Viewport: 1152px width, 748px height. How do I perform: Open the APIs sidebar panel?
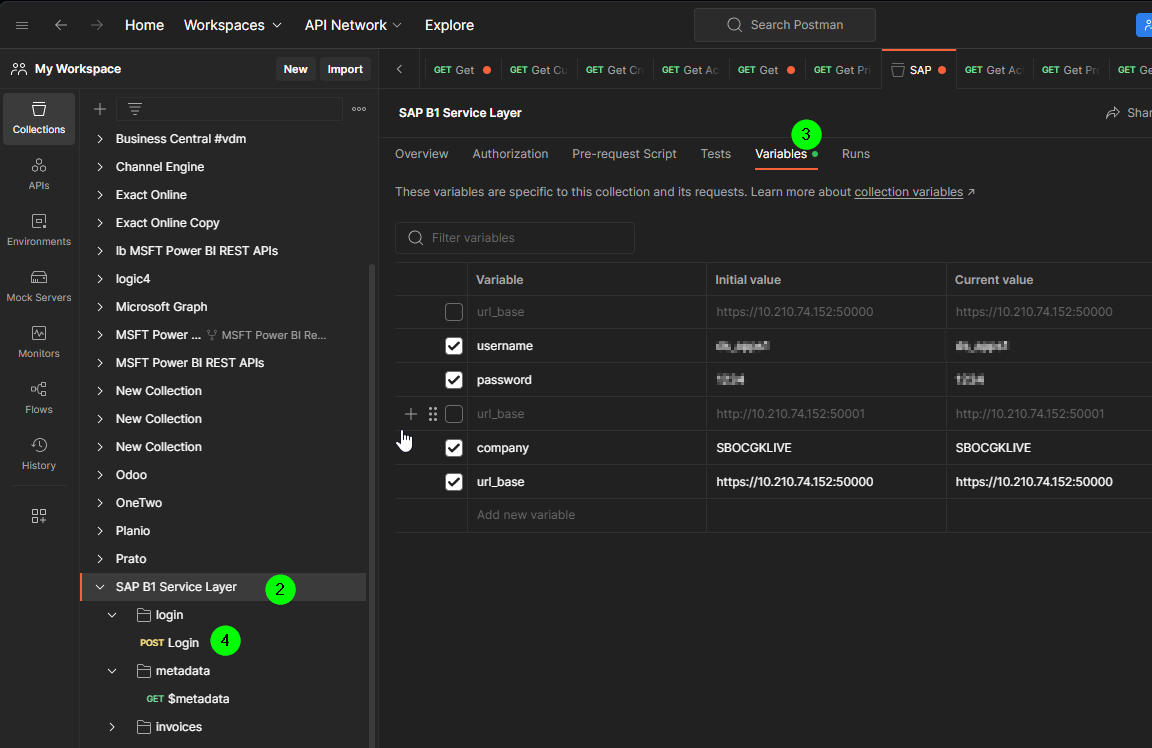point(39,174)
